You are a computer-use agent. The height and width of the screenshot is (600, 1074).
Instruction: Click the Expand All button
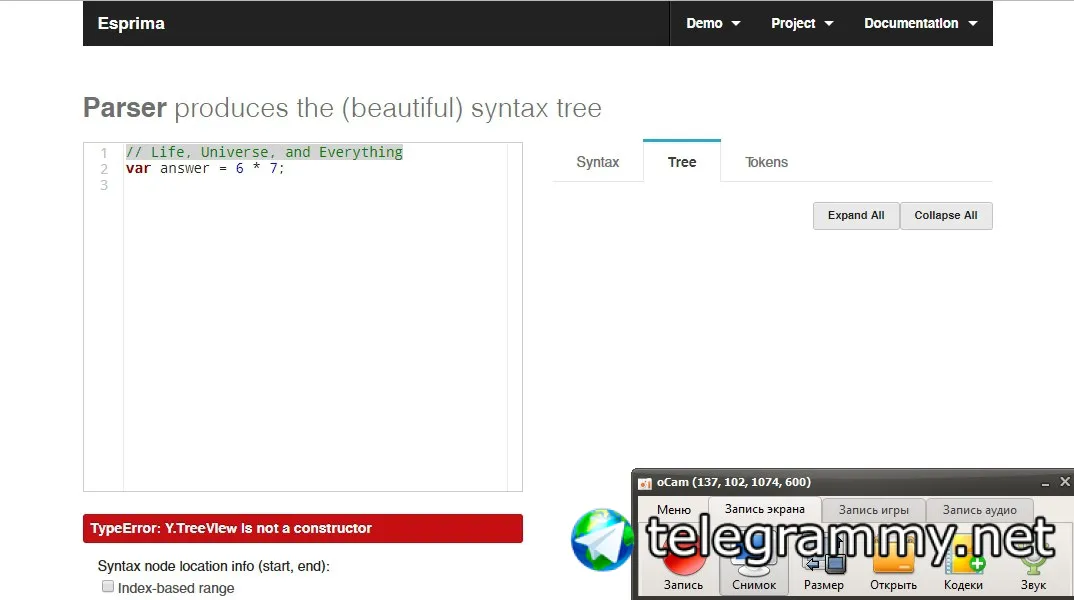[x=856, y=216]
